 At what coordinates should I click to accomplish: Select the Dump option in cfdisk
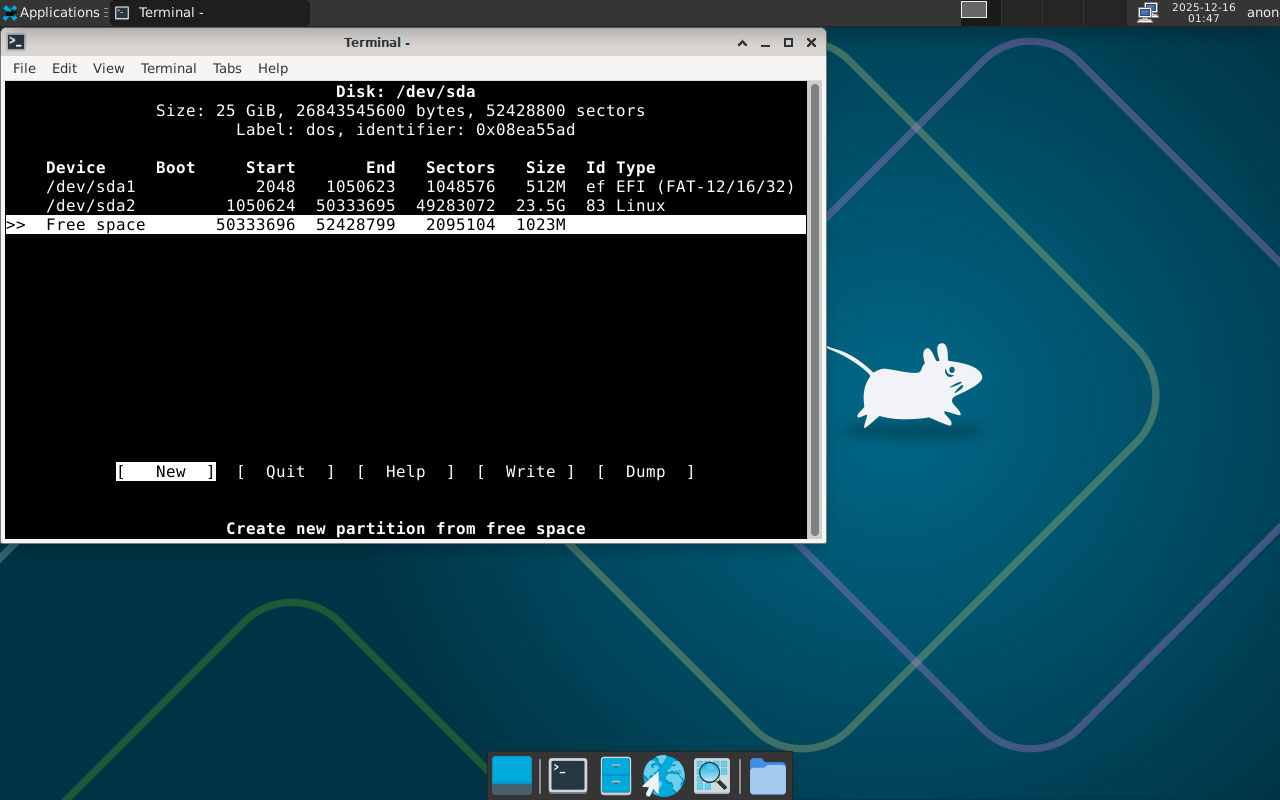click(646, 472)
